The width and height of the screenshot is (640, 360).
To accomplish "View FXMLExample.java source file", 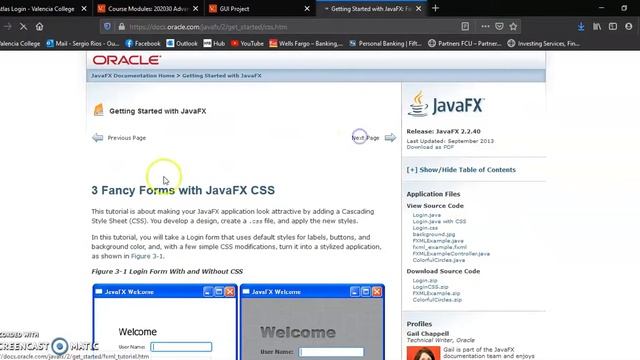I will tap(438, 241).
